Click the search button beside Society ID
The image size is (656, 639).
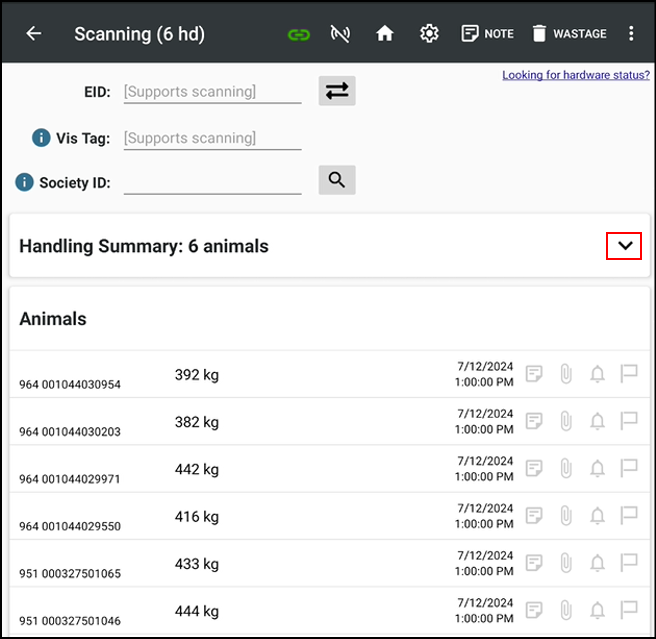[x=337, y=180]
